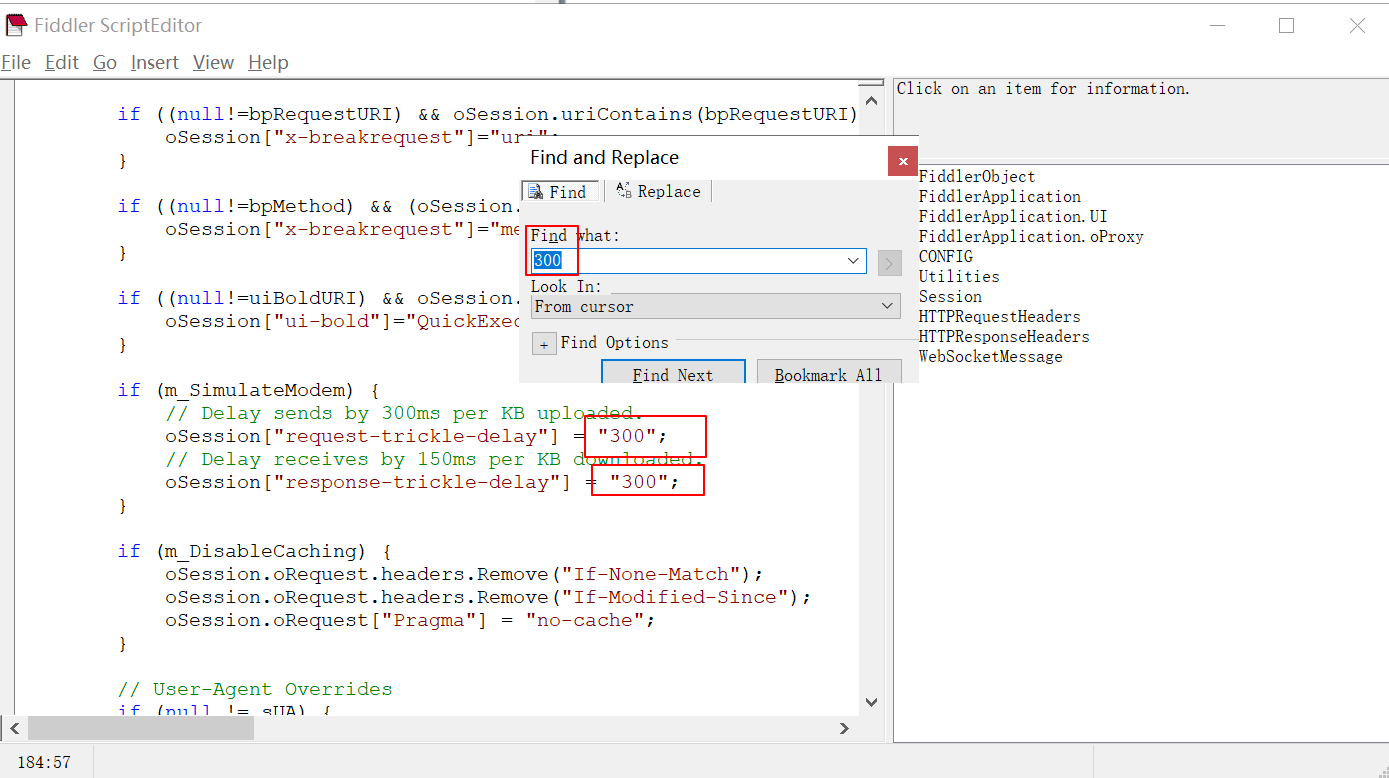The width and height of the screenshot is (1389, 778).
Task: Select FiddlerApplication.oProxy in the list
Action: pos(1031,237)
